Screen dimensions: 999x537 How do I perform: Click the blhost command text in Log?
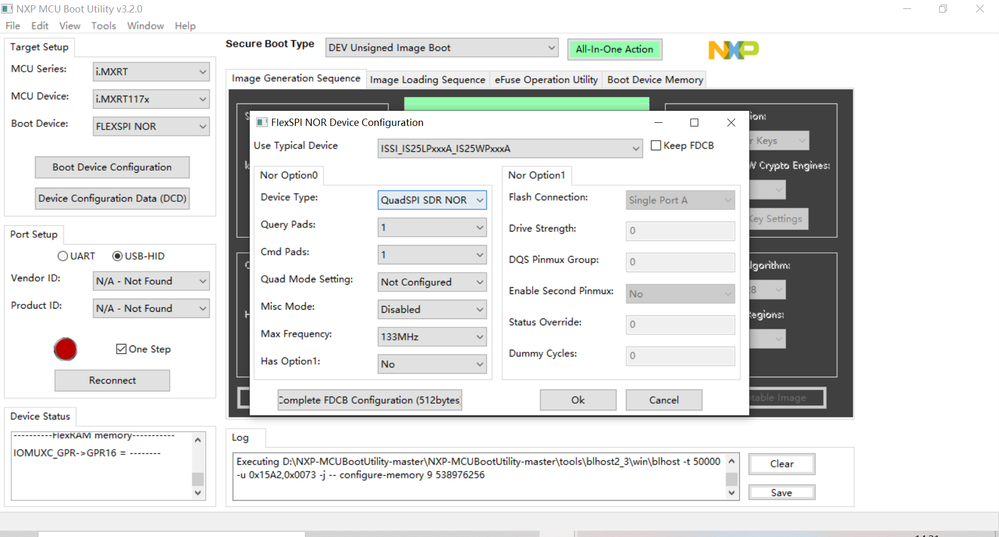[x=478, y=468]
